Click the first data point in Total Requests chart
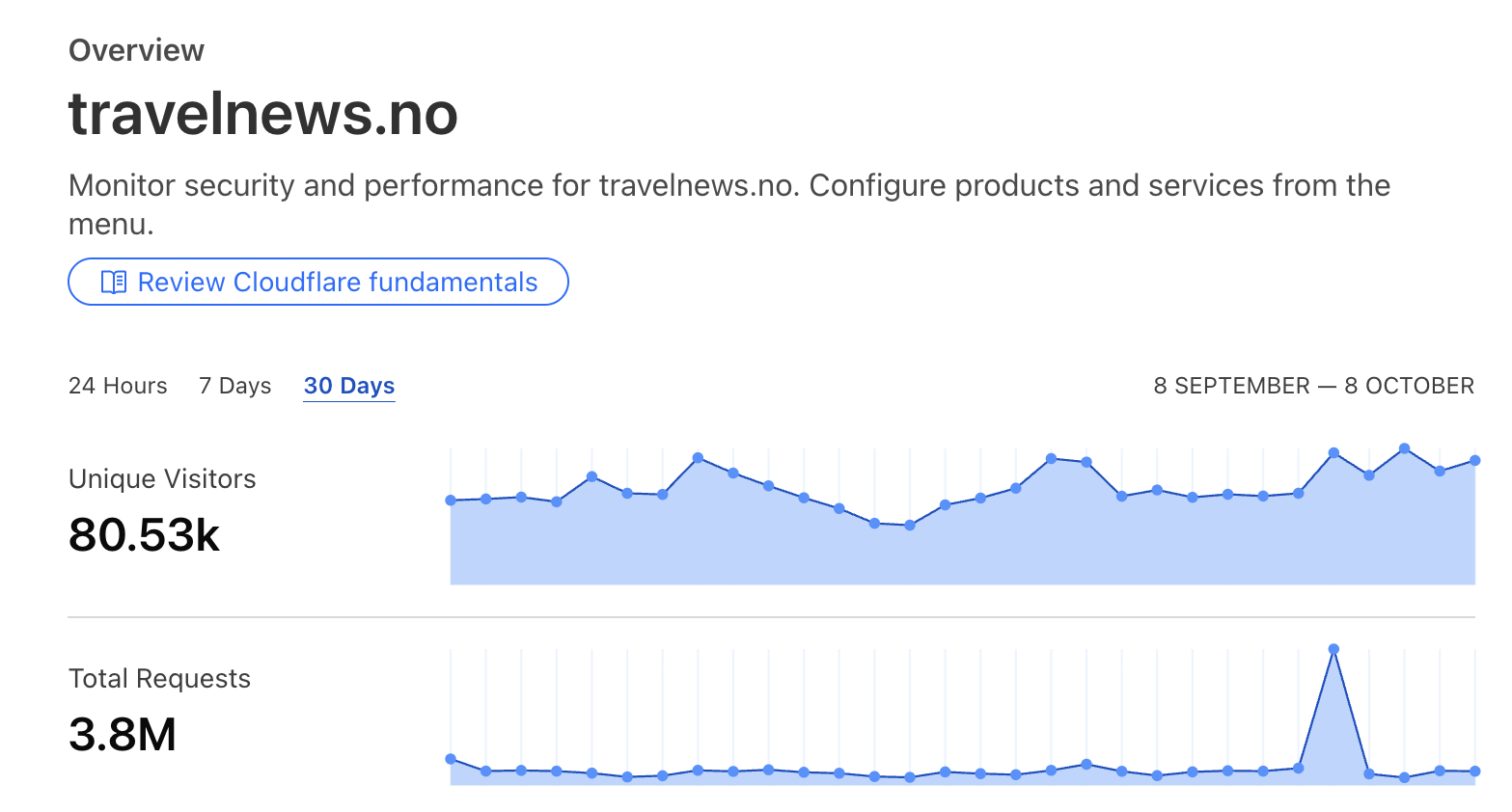Viewport: 1512px width, 812px height. click(451, 759)
